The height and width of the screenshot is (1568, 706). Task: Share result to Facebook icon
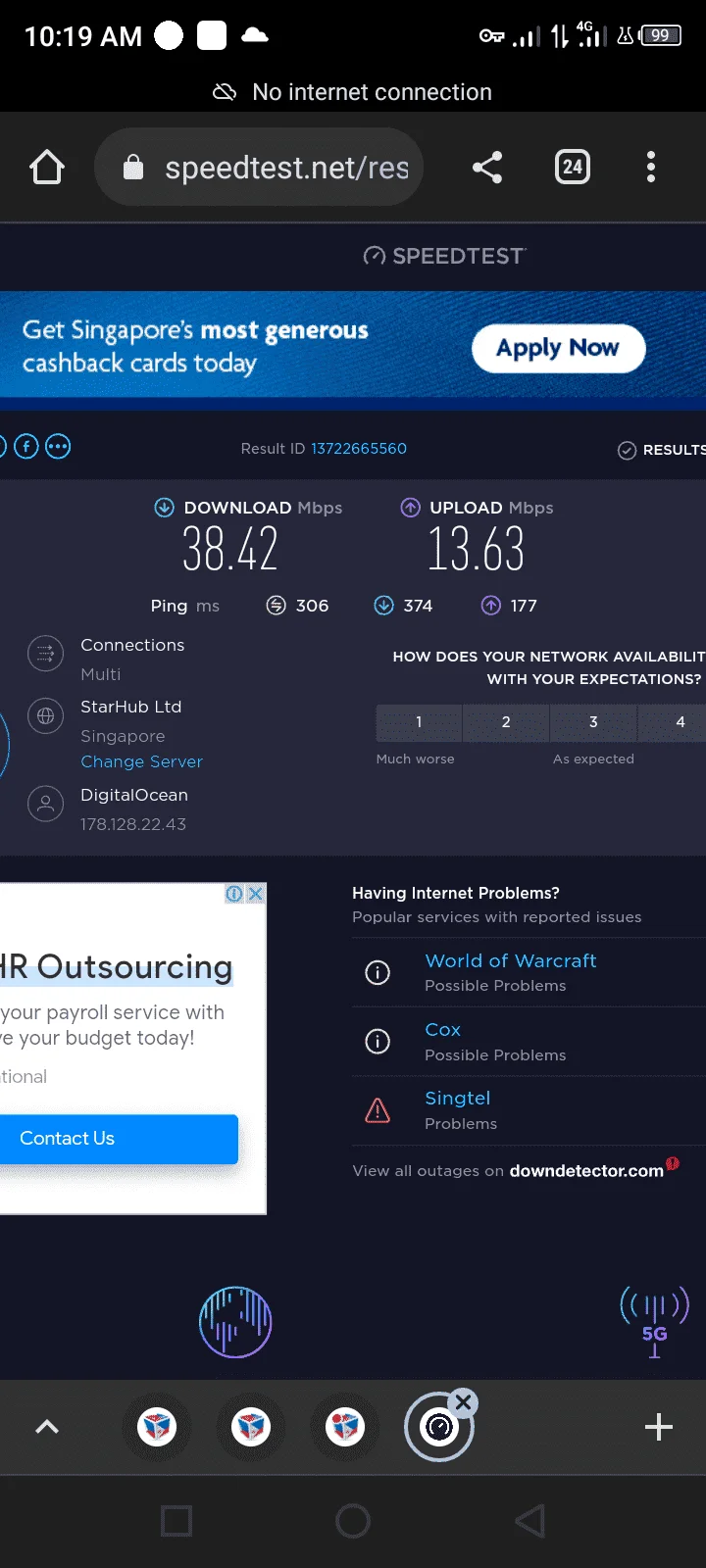(x=26, y=447)
